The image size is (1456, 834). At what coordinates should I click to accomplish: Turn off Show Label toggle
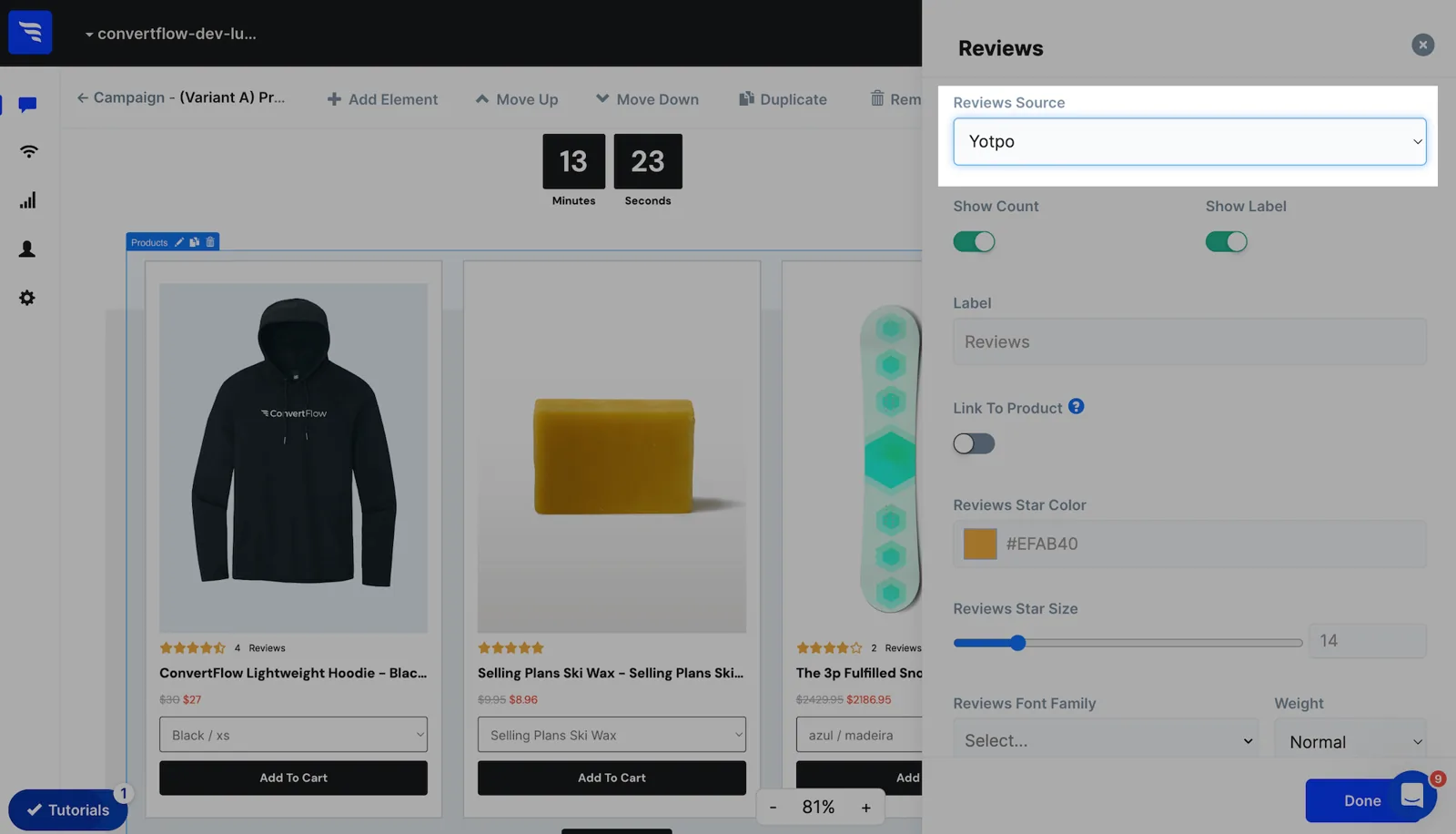(x=1227, y=241)
